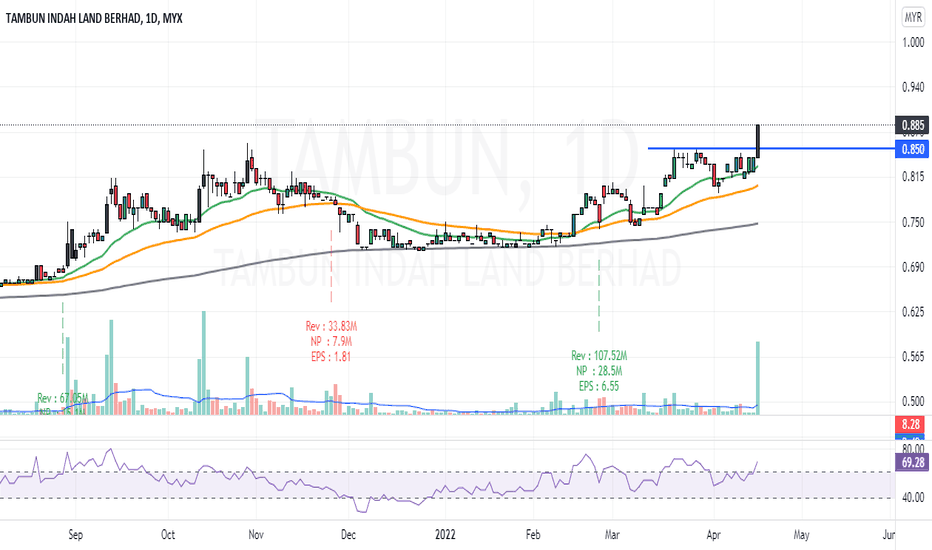Image resolution: width=932 pixels, height=550 pixels.
Task: Click the 0.815 price axis label
Action: pyautogui.click(x=913, y=177)
